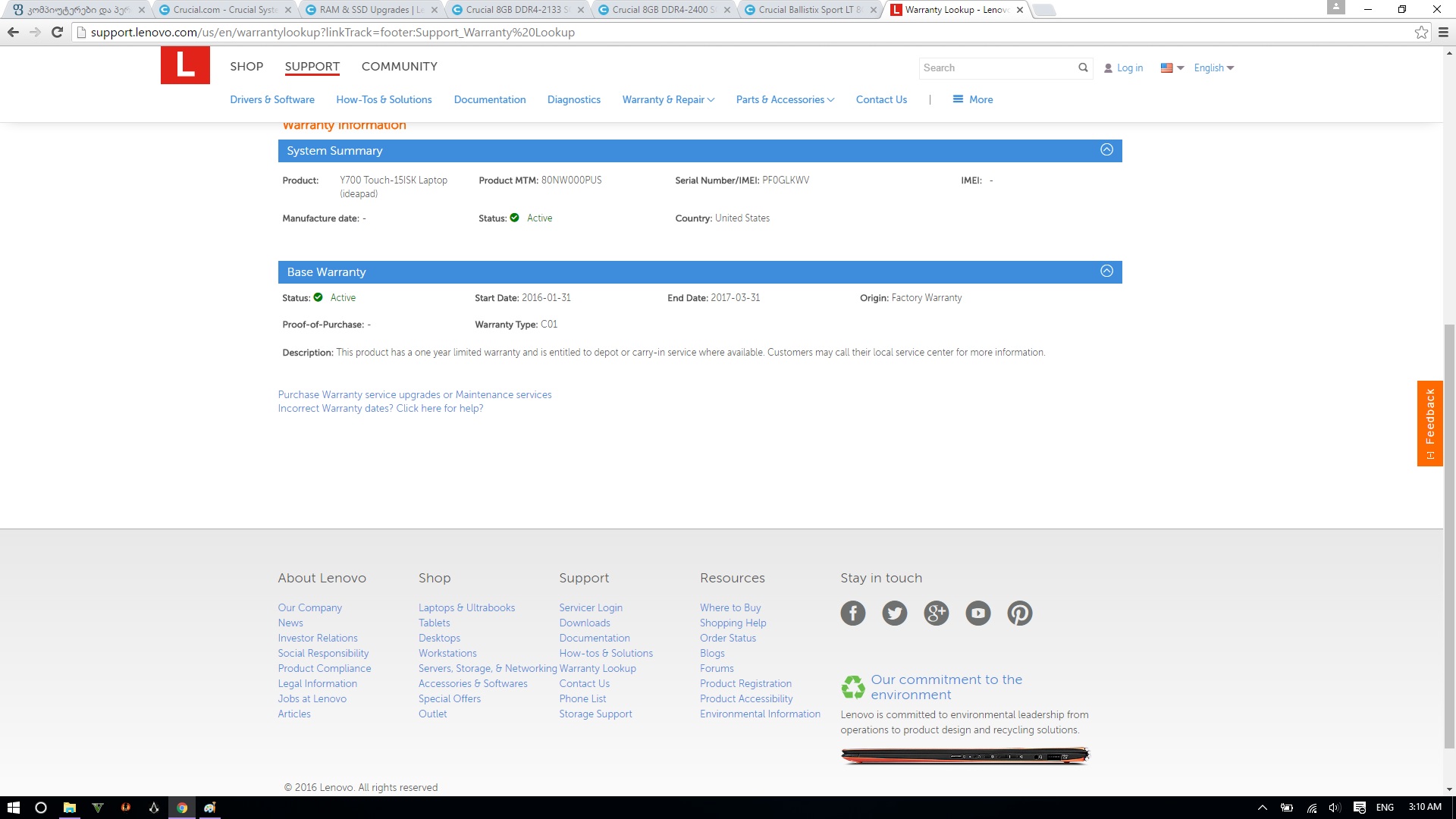Click Purchase Warranty service upgrades link

tap(414, 394)
